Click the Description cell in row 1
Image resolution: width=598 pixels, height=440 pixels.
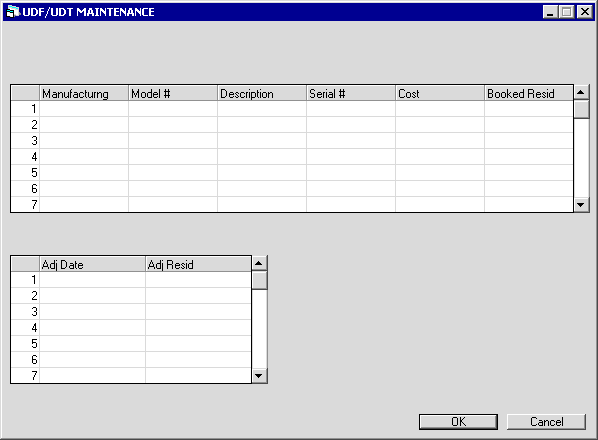(x=262, y=109)
